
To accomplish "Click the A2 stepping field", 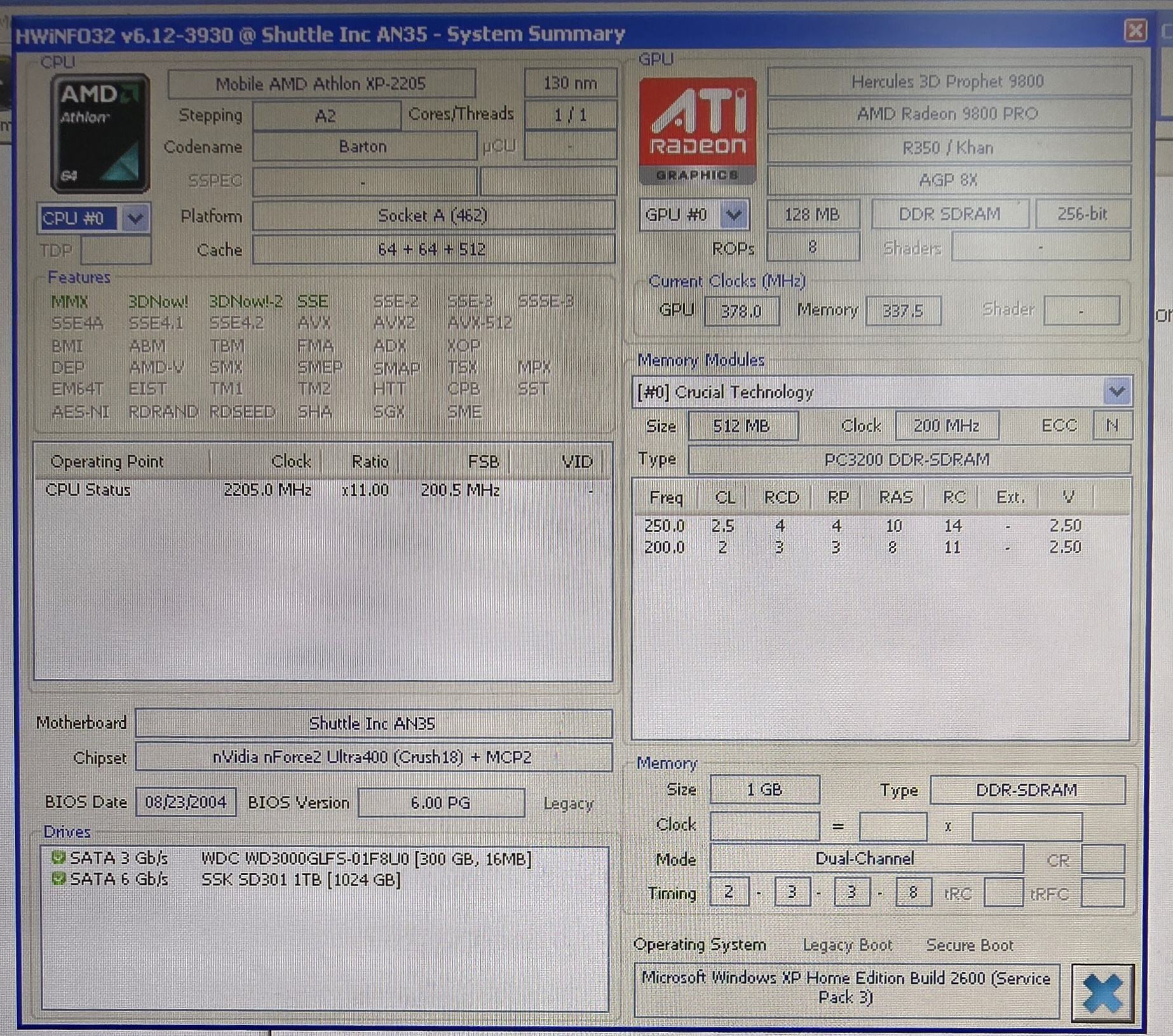I will (326, 116).
